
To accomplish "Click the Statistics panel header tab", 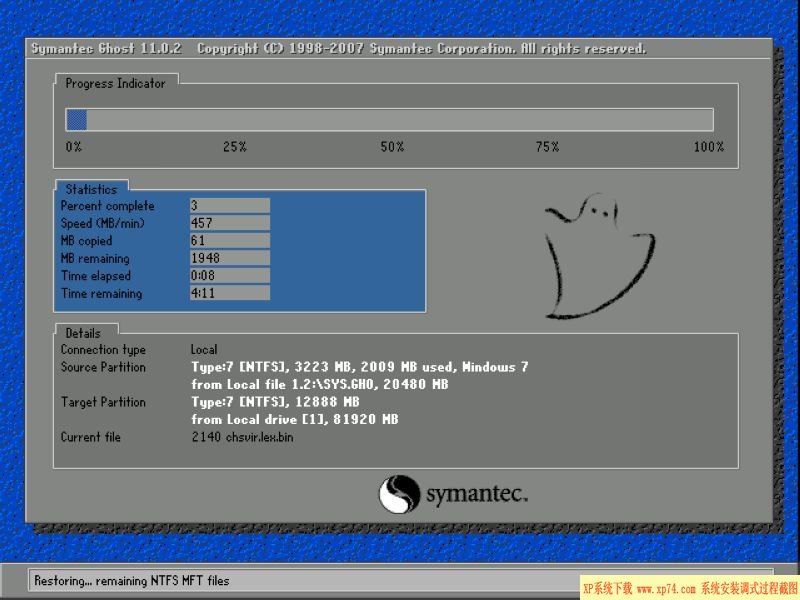I will pyautogui.click(x=92, y=188).
